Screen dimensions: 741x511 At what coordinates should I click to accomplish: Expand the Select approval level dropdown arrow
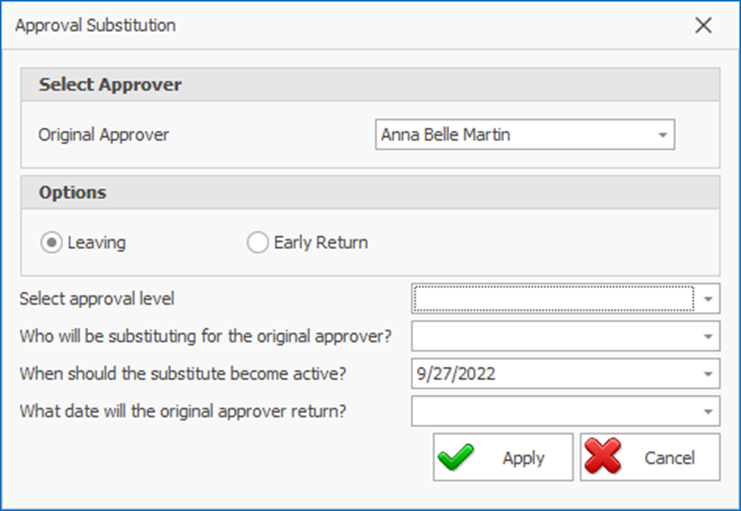[x=708, y=298]
